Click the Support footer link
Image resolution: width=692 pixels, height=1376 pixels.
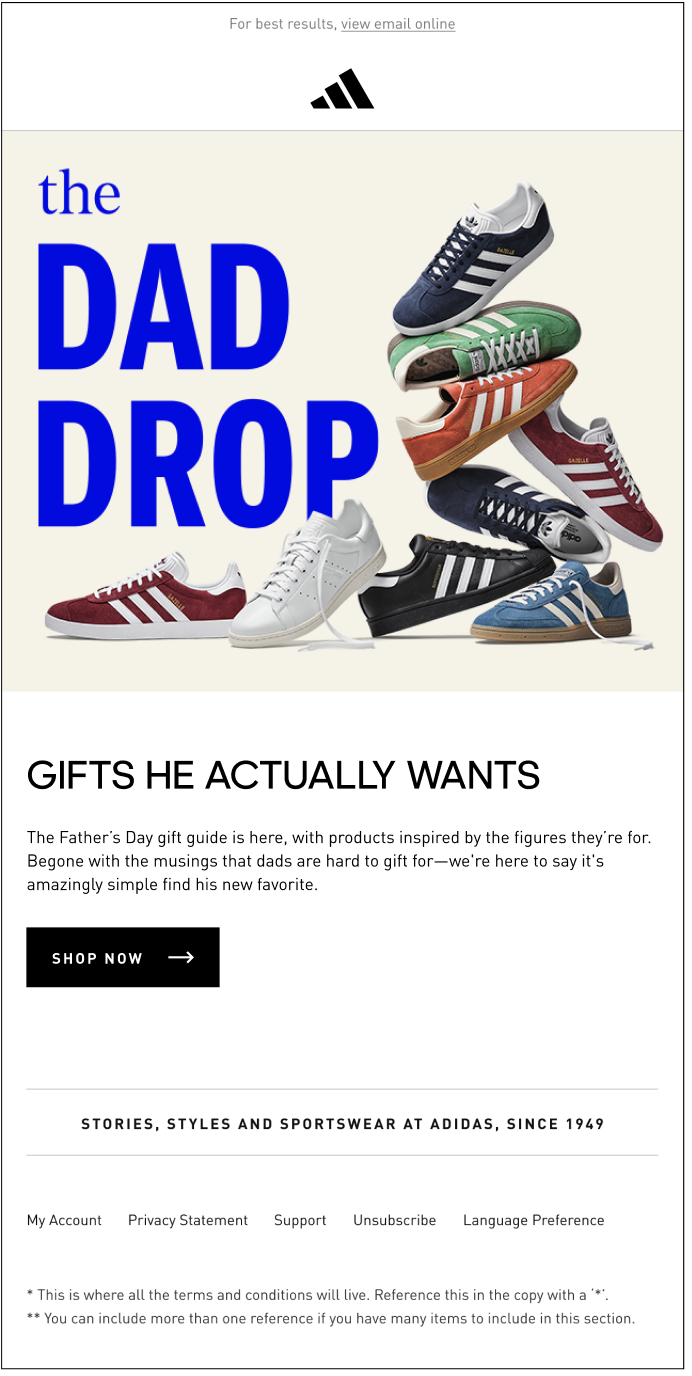[x=300, y=1220]
